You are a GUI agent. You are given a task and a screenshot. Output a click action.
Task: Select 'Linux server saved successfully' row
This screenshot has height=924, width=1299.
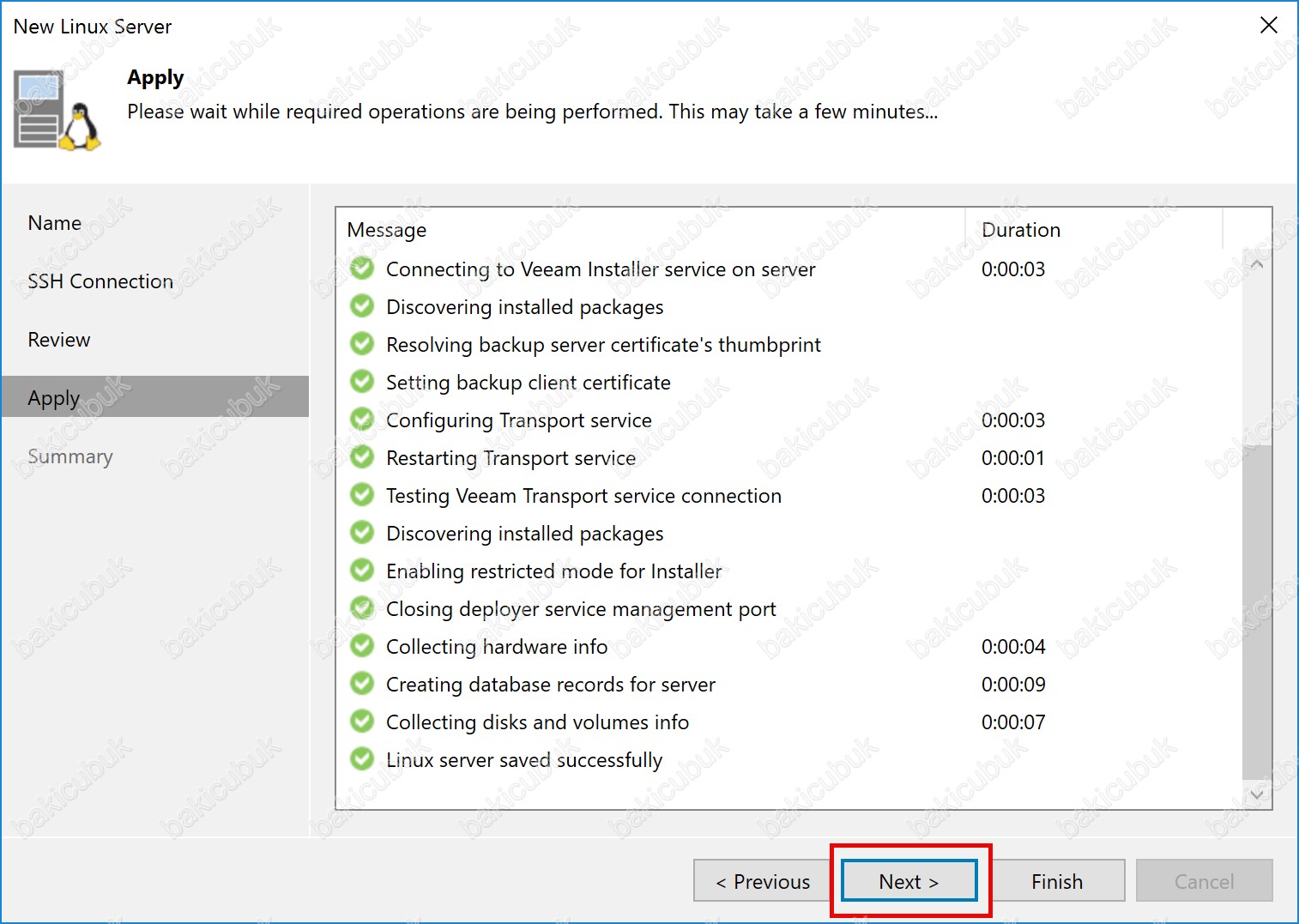788,759
